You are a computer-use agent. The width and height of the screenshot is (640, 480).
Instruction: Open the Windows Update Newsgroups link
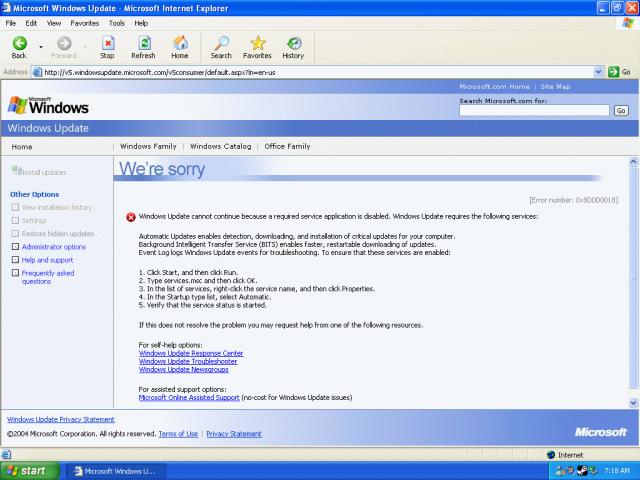(184, 369)
